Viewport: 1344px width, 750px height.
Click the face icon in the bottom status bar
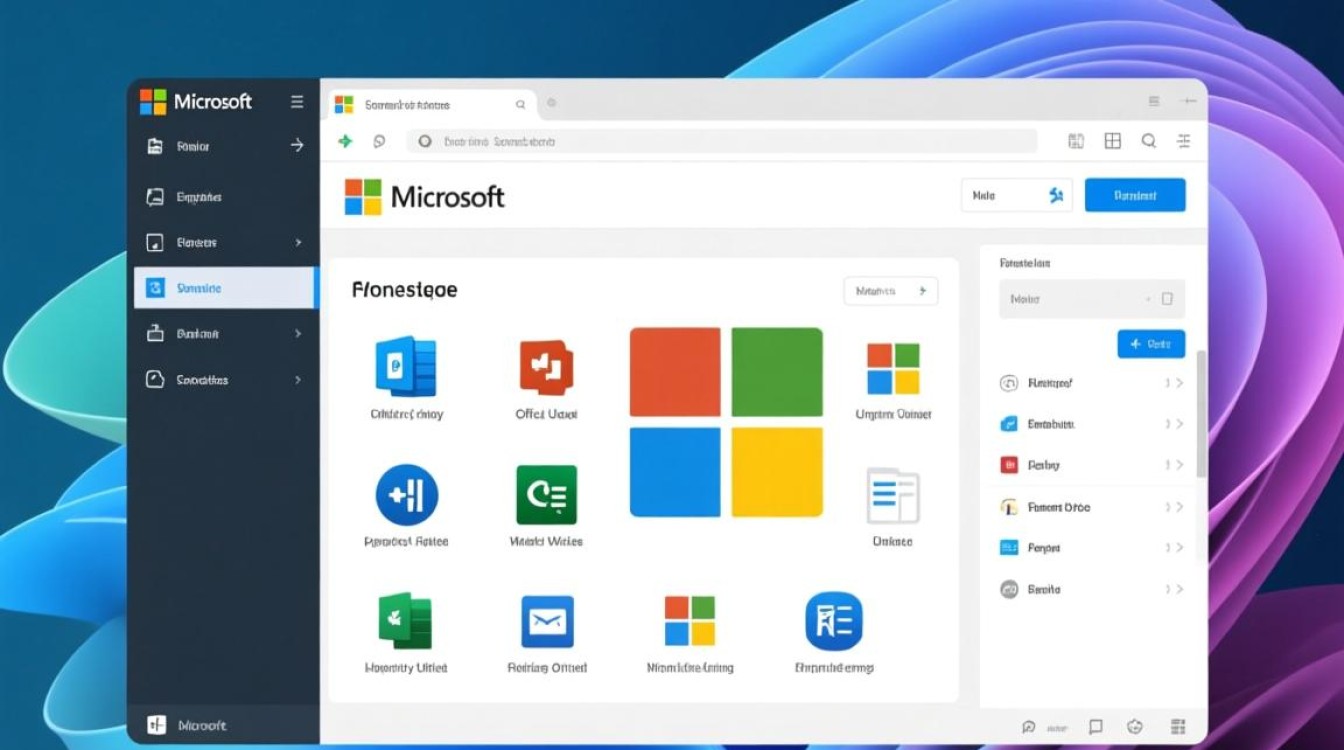tap(1134, 727)
